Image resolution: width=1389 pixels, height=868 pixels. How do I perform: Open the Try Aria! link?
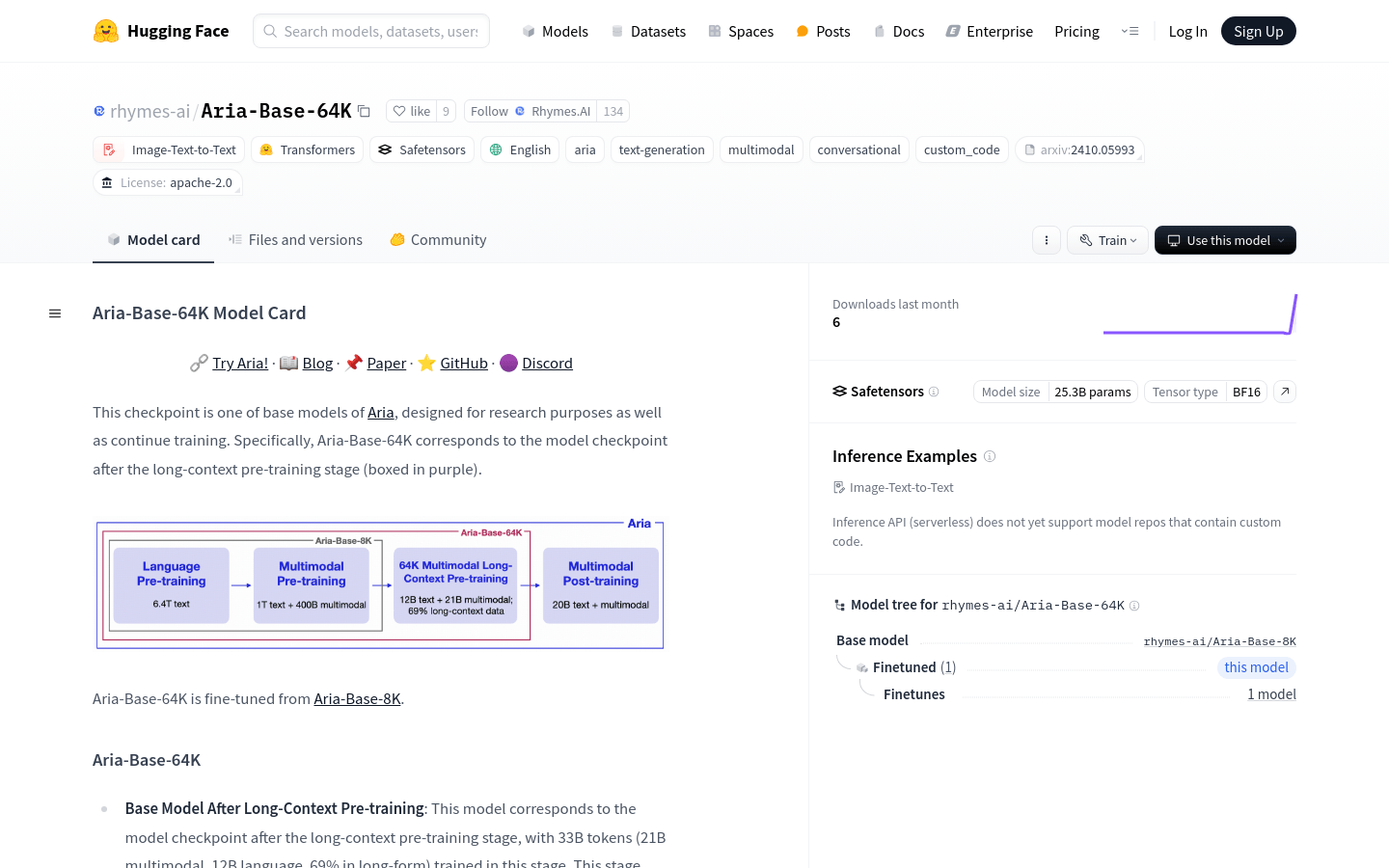tap(240, 363)
